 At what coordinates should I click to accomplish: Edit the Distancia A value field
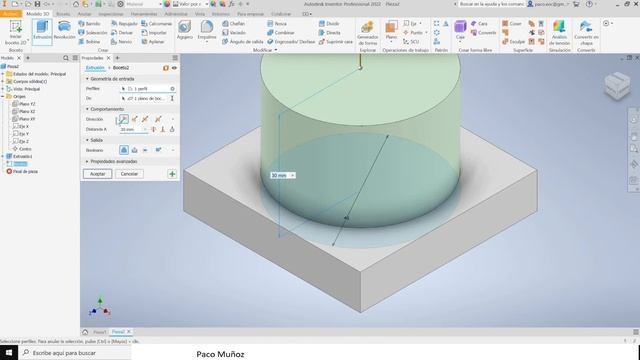[x=133, y=129]
